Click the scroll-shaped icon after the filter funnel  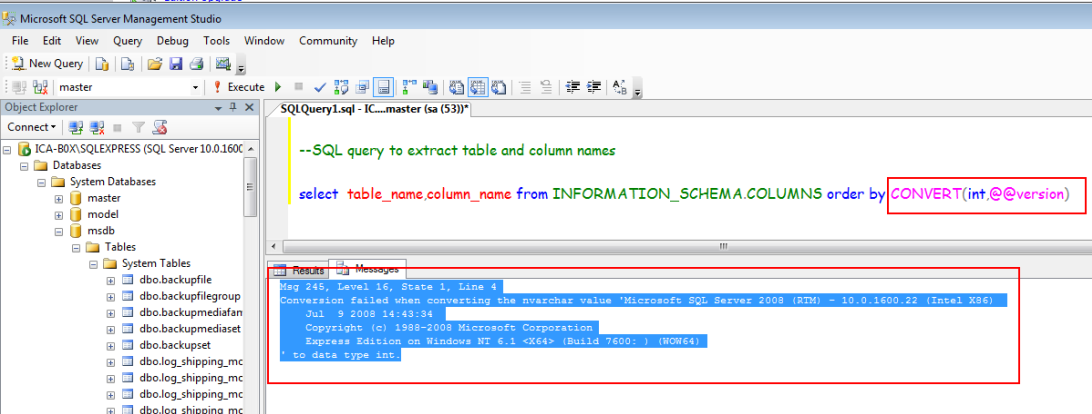(x=160, y=127)
